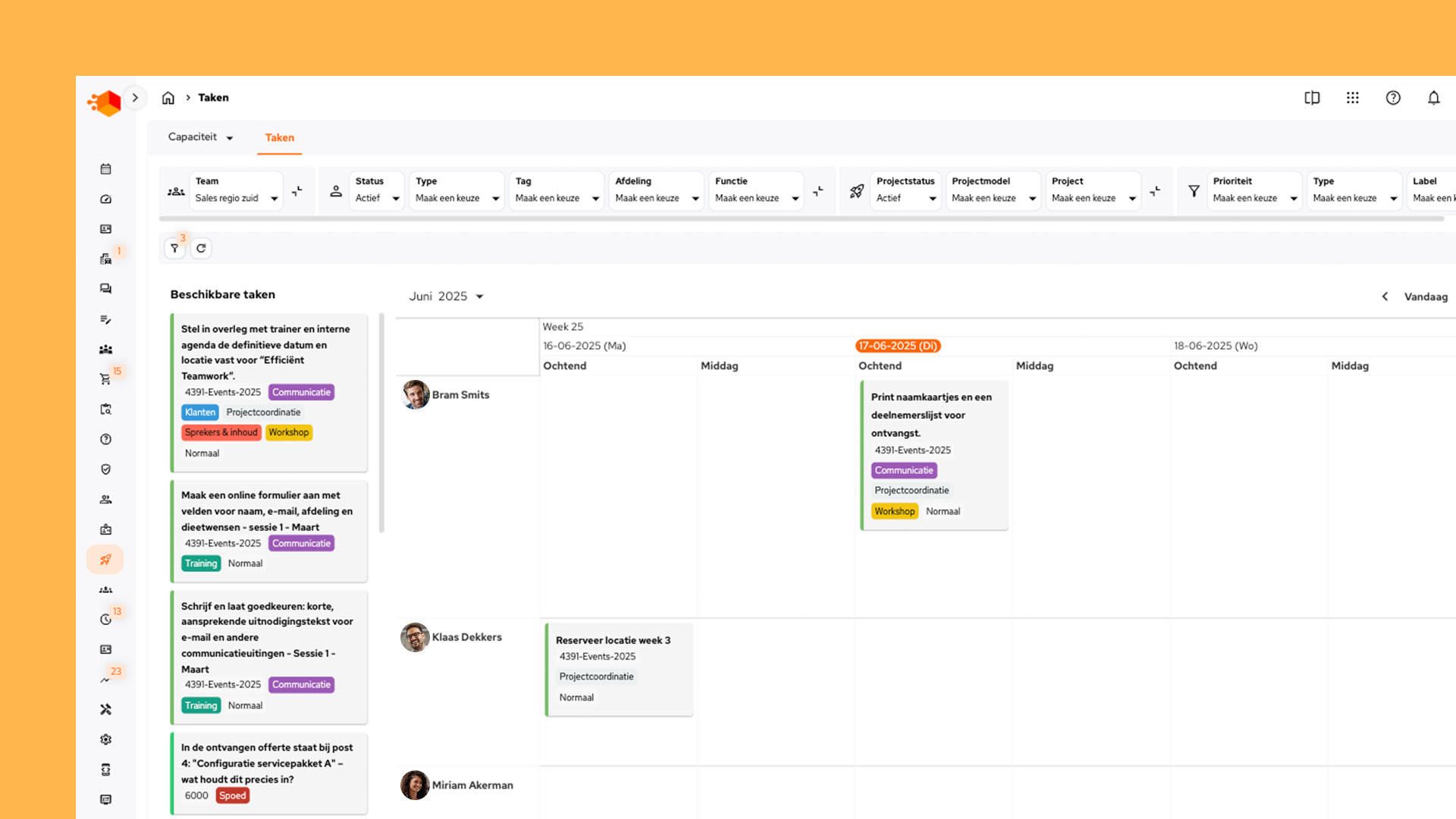Click the Vandaag button
This screenshot has width=1456, height=819.
coord(1425,297)
